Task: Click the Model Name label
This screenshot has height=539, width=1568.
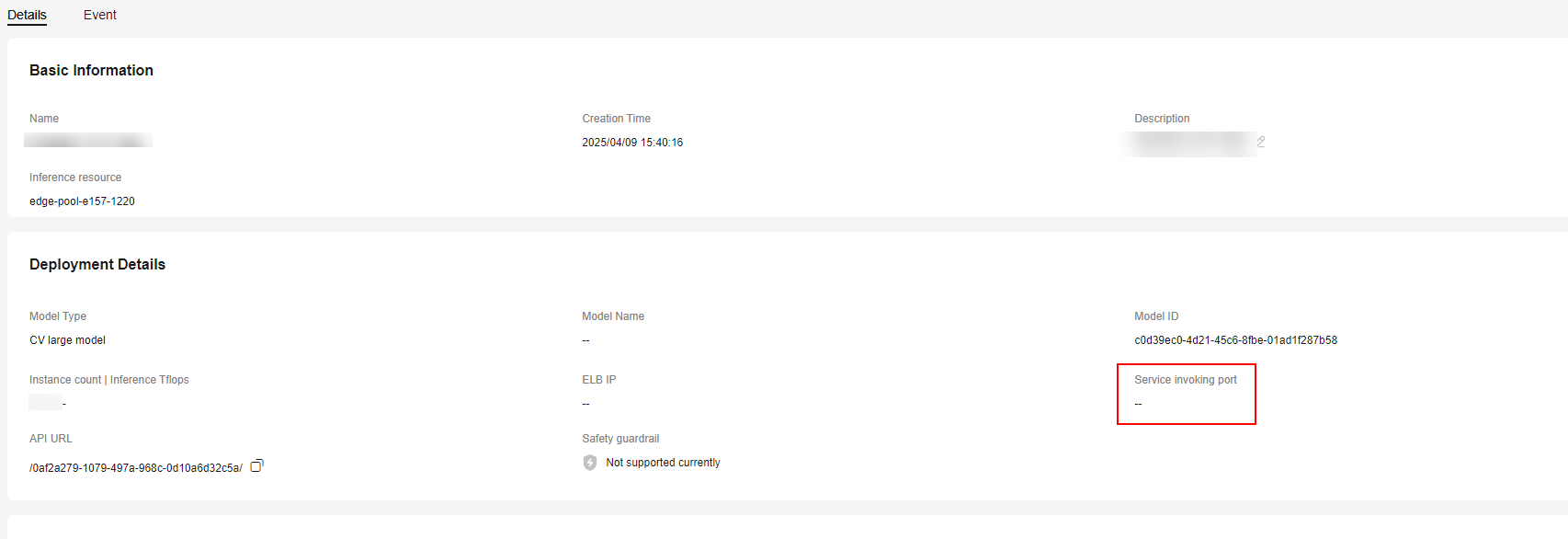Action: point(613,316)
